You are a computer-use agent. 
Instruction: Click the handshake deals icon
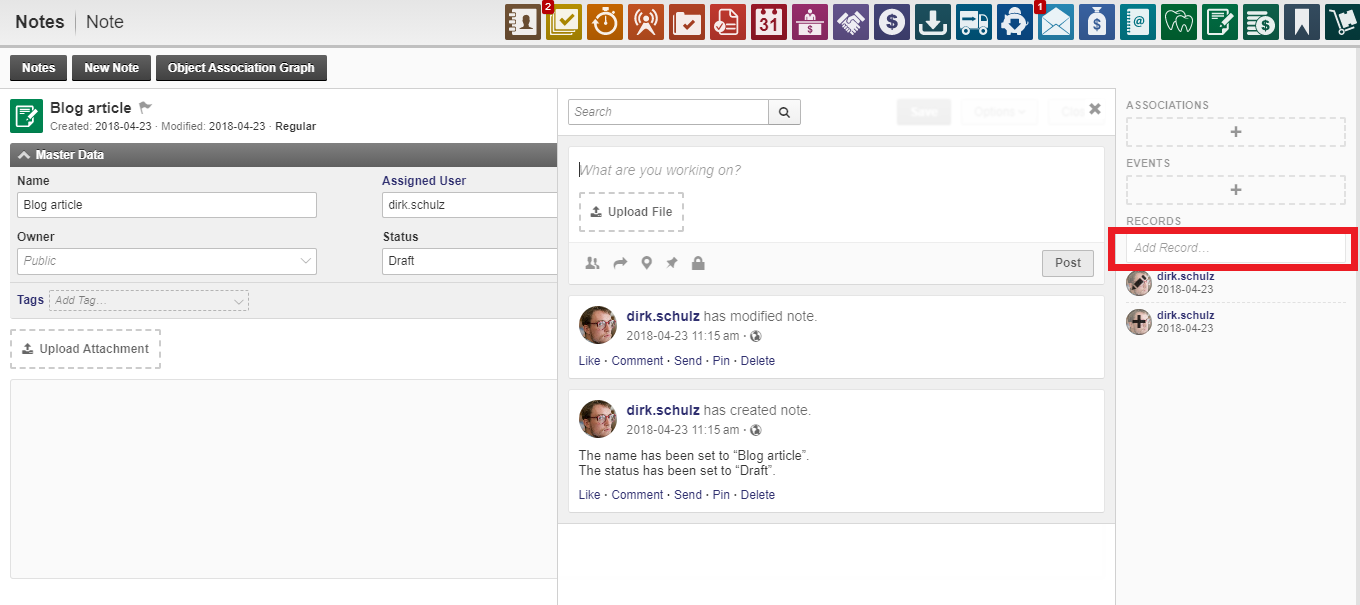[x=851, y=22]
